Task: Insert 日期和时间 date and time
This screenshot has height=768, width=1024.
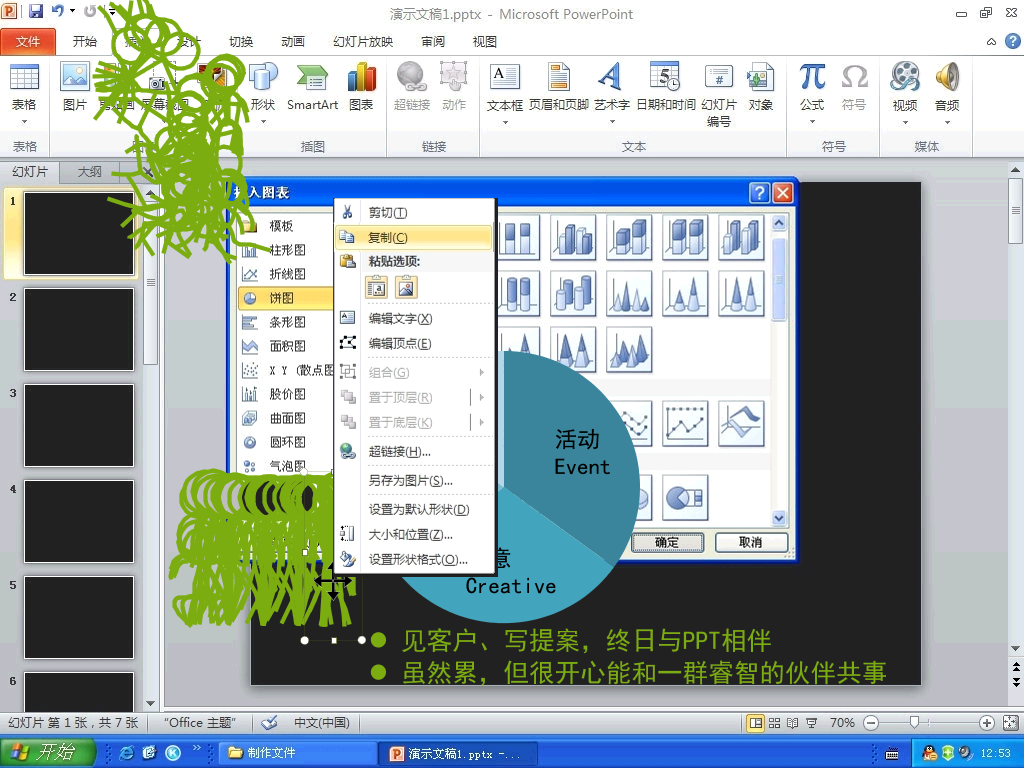Action: click(x=665, y=88)
